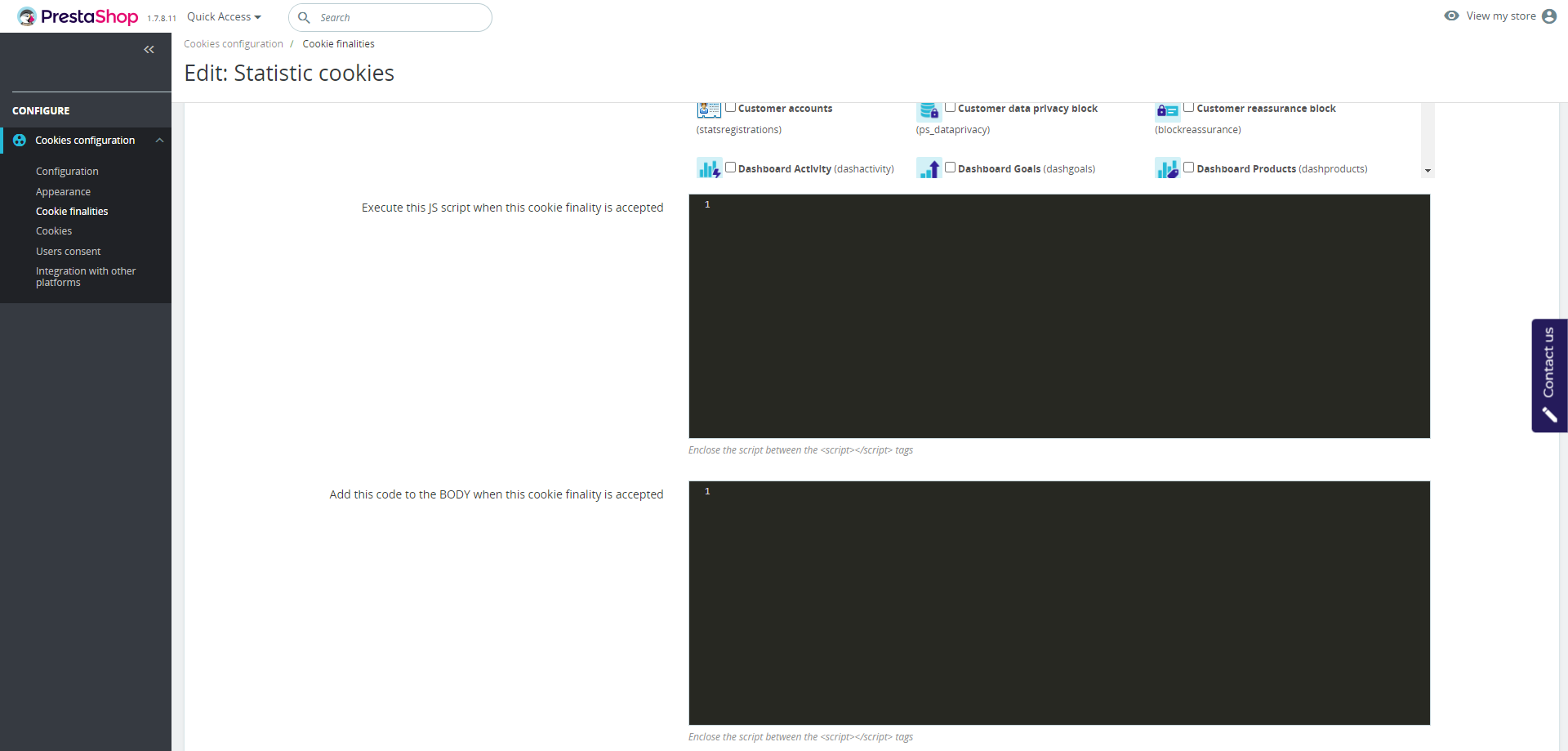Click the Execute this JS script label

pyautogui.click(x=513, y=208)
